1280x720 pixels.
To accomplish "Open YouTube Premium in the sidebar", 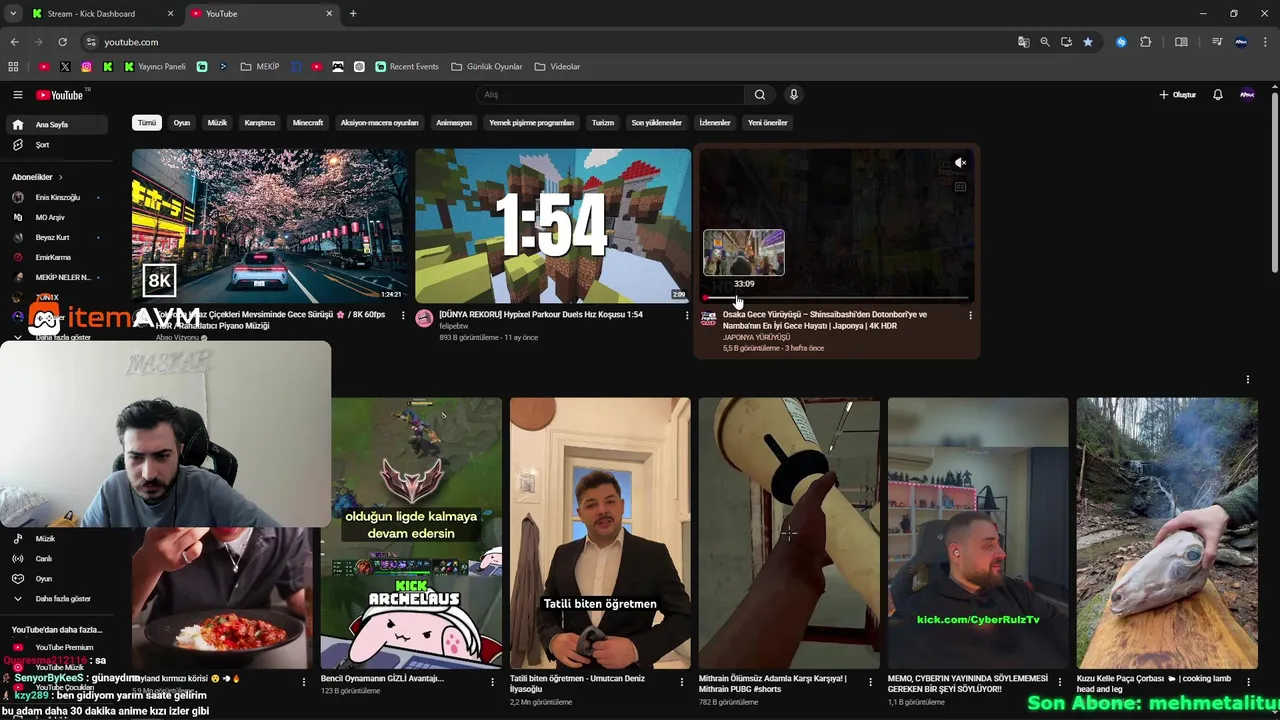I will (57, 647).
